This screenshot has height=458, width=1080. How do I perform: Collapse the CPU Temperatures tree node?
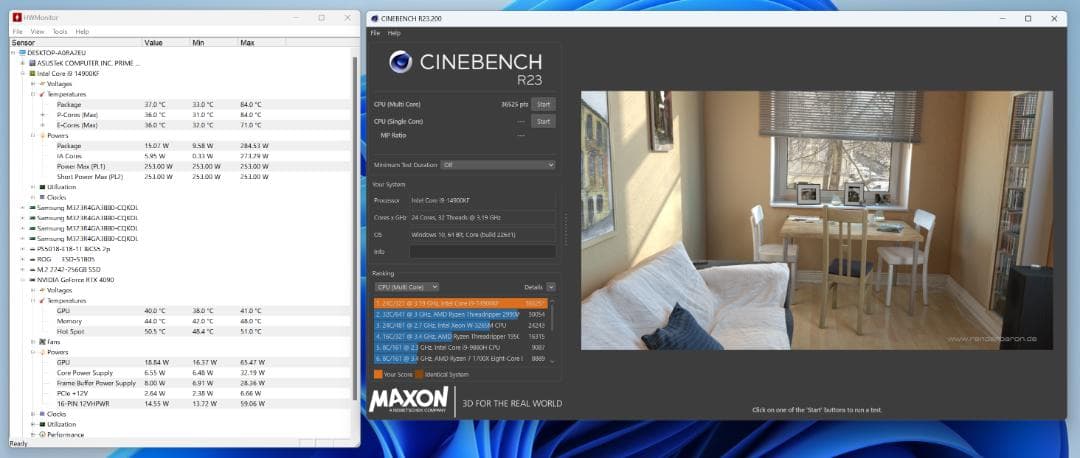coord(32,94)
